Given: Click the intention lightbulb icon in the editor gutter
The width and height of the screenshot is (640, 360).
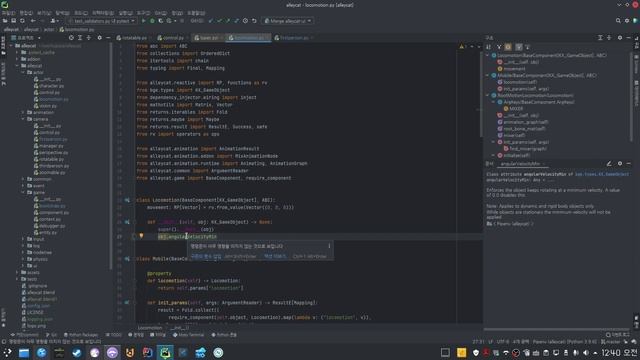Looking at the screenshot, I should (x=141, y=236).
